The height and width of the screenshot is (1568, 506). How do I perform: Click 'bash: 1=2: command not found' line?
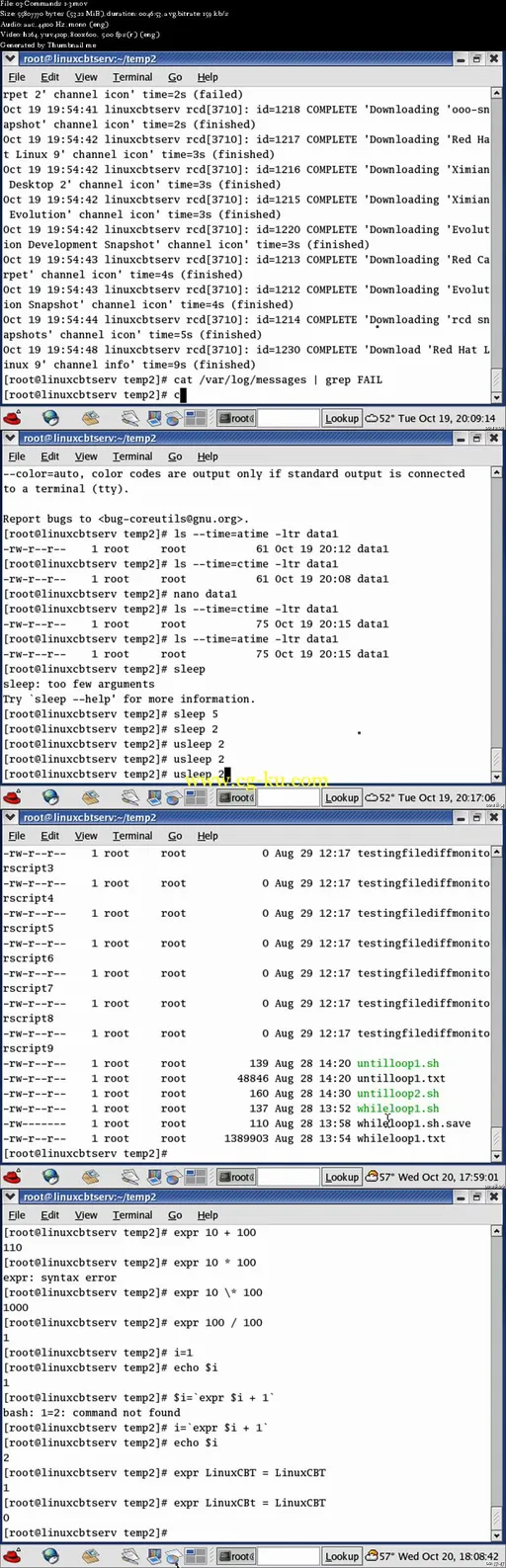point(91,1413)
